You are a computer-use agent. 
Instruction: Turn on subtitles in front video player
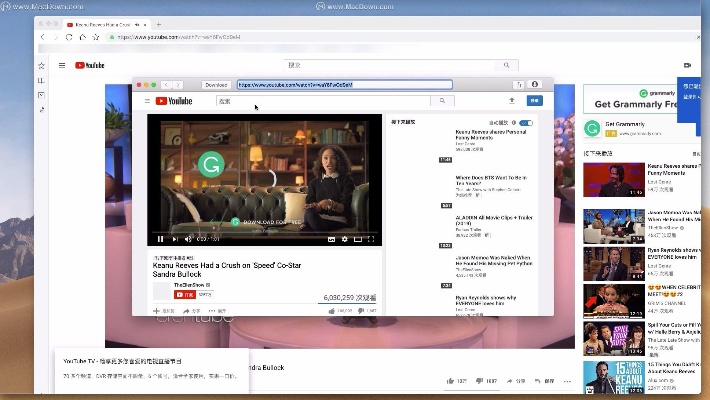click(331, 239)
